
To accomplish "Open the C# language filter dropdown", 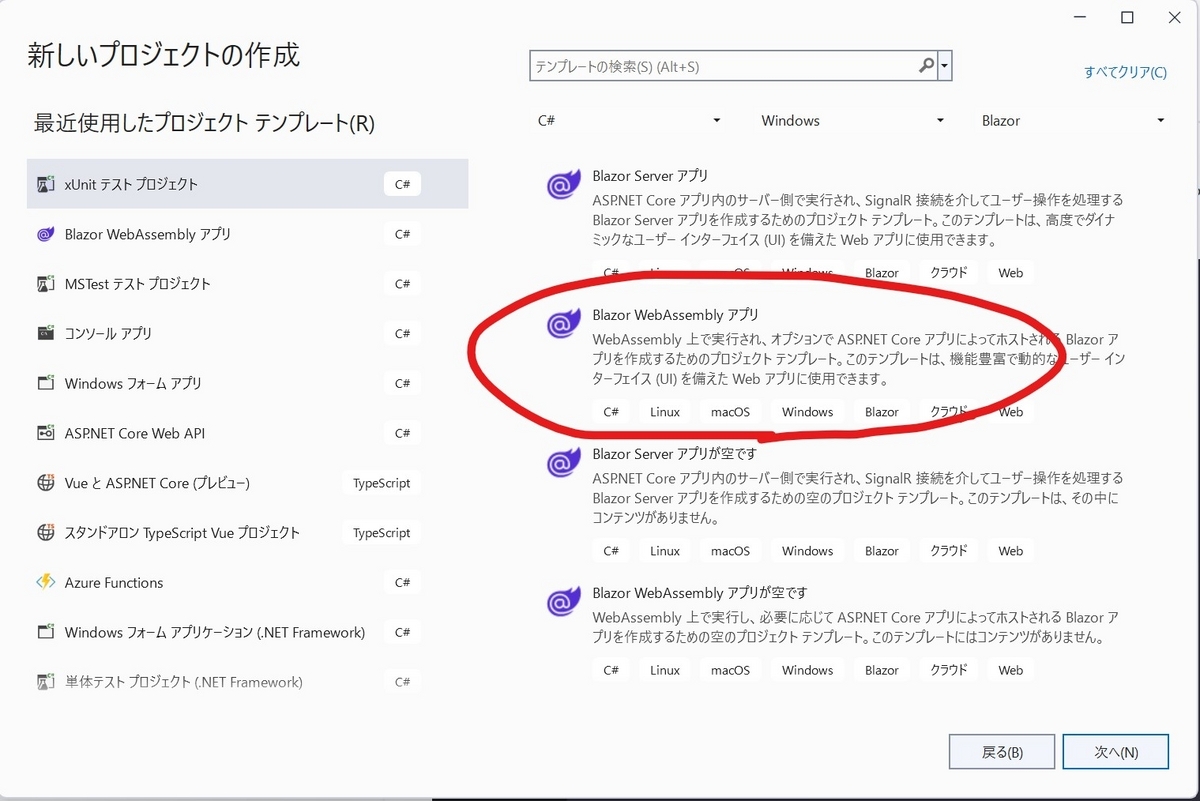I will [x=630, y=120].
